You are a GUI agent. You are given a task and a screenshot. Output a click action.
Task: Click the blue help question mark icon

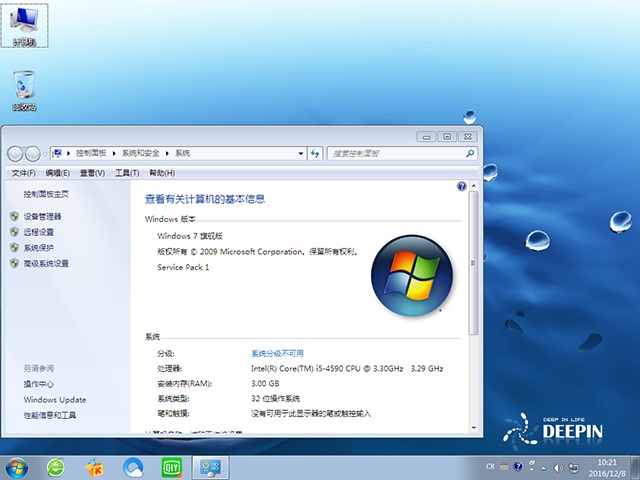coord(462,187)
